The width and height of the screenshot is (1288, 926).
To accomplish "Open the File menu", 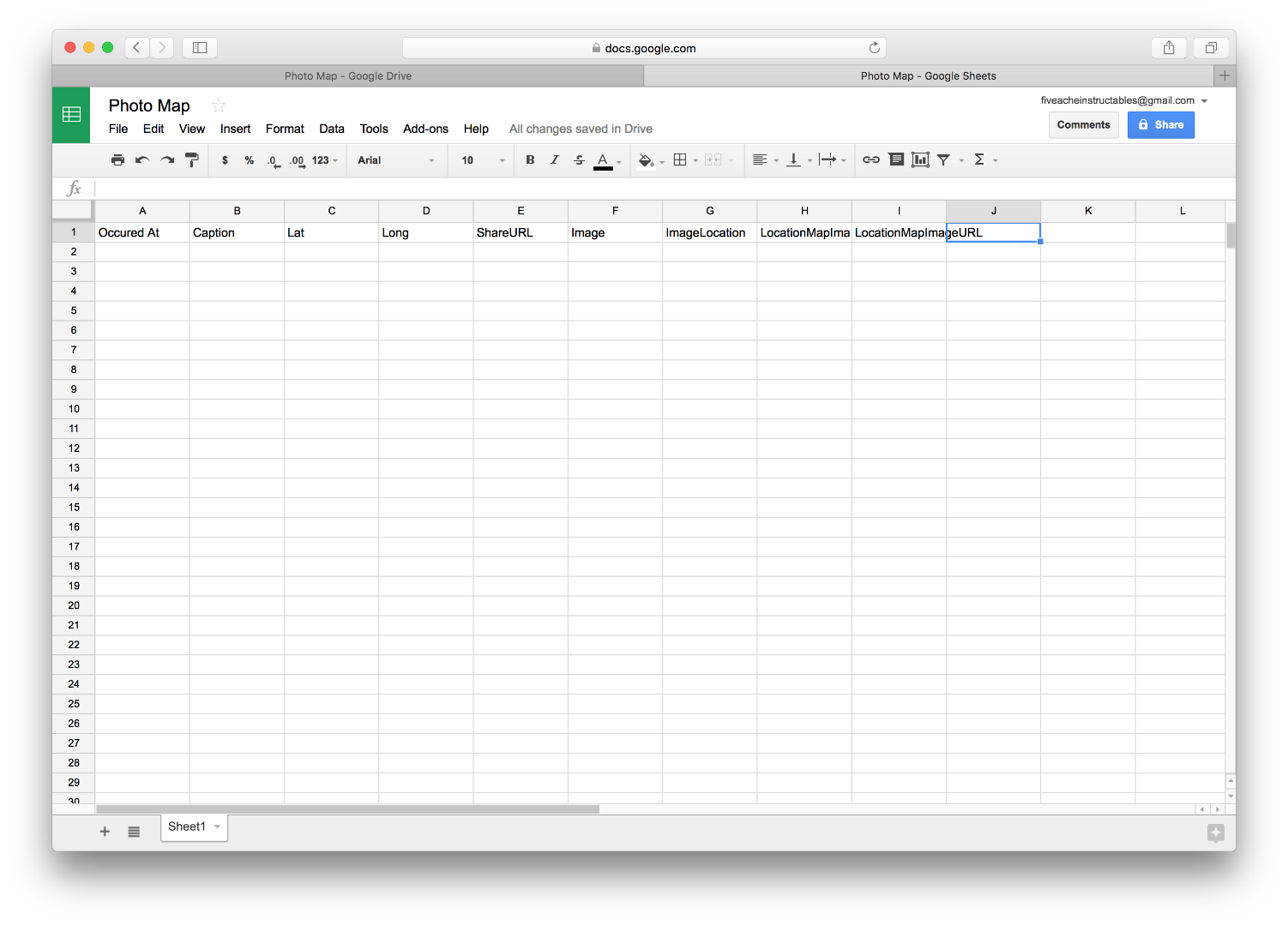I will (x=118, y=129).
